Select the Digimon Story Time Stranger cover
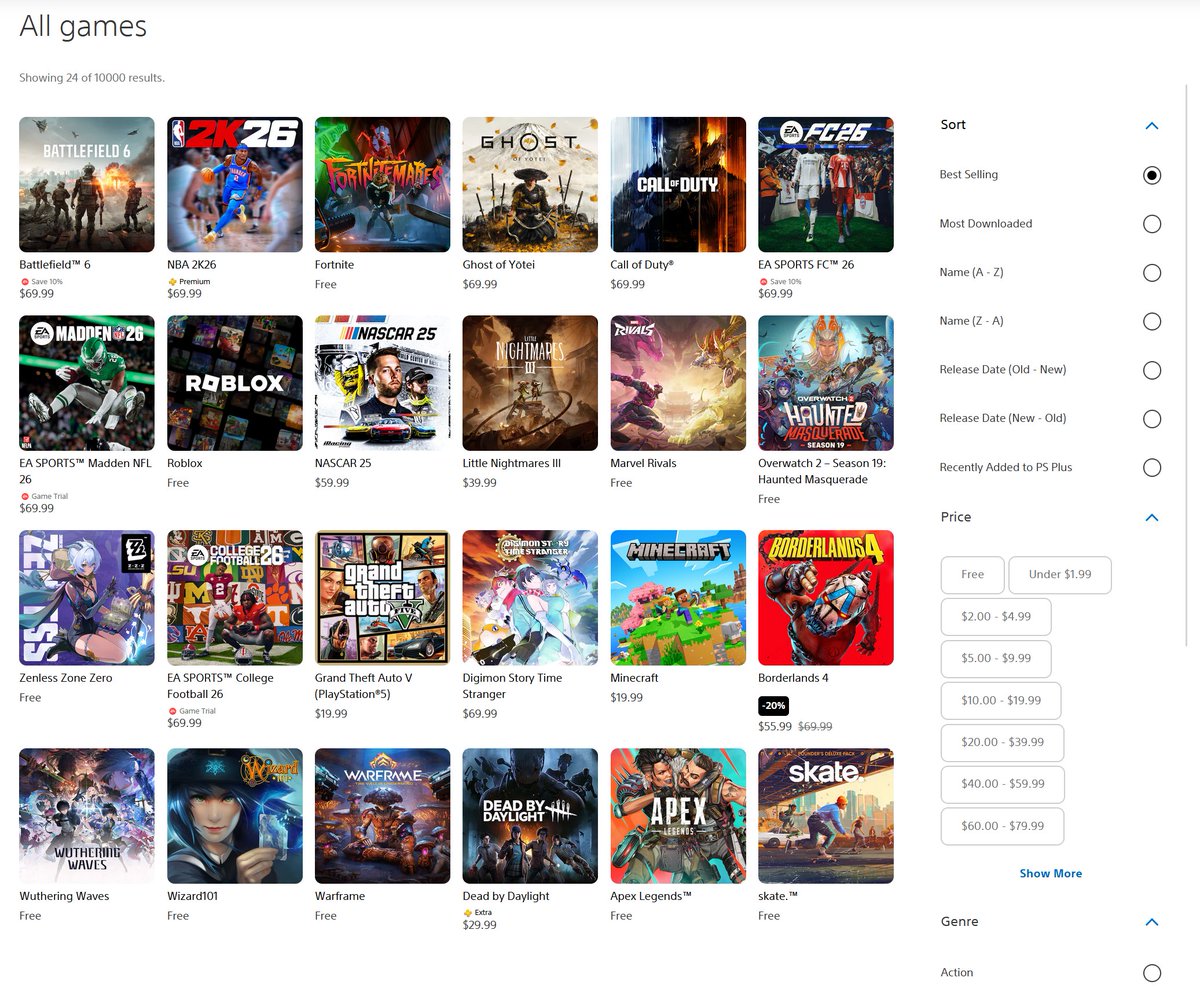The height and width of the screenshot is (996, 1200). 531,598
